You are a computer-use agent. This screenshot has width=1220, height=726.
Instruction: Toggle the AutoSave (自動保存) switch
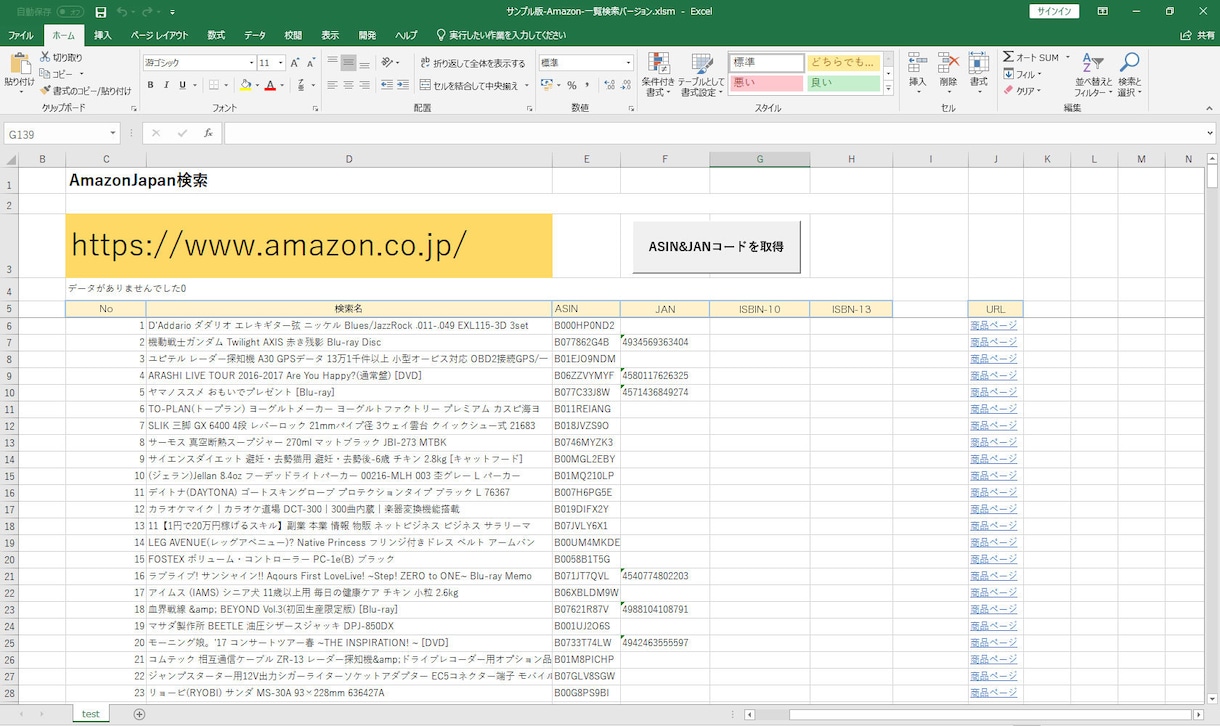coord(69,12)
